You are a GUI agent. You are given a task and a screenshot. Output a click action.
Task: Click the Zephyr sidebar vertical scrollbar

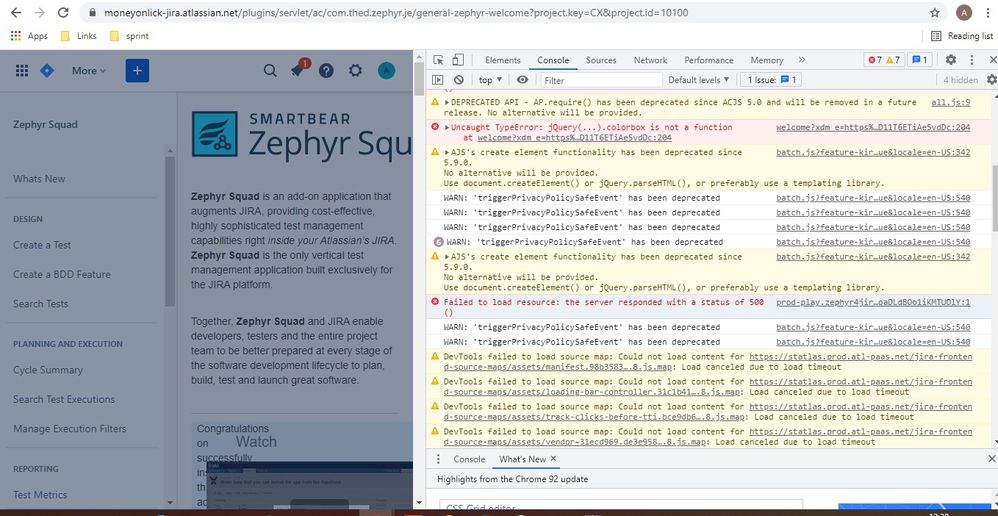[x=170, y=231]
